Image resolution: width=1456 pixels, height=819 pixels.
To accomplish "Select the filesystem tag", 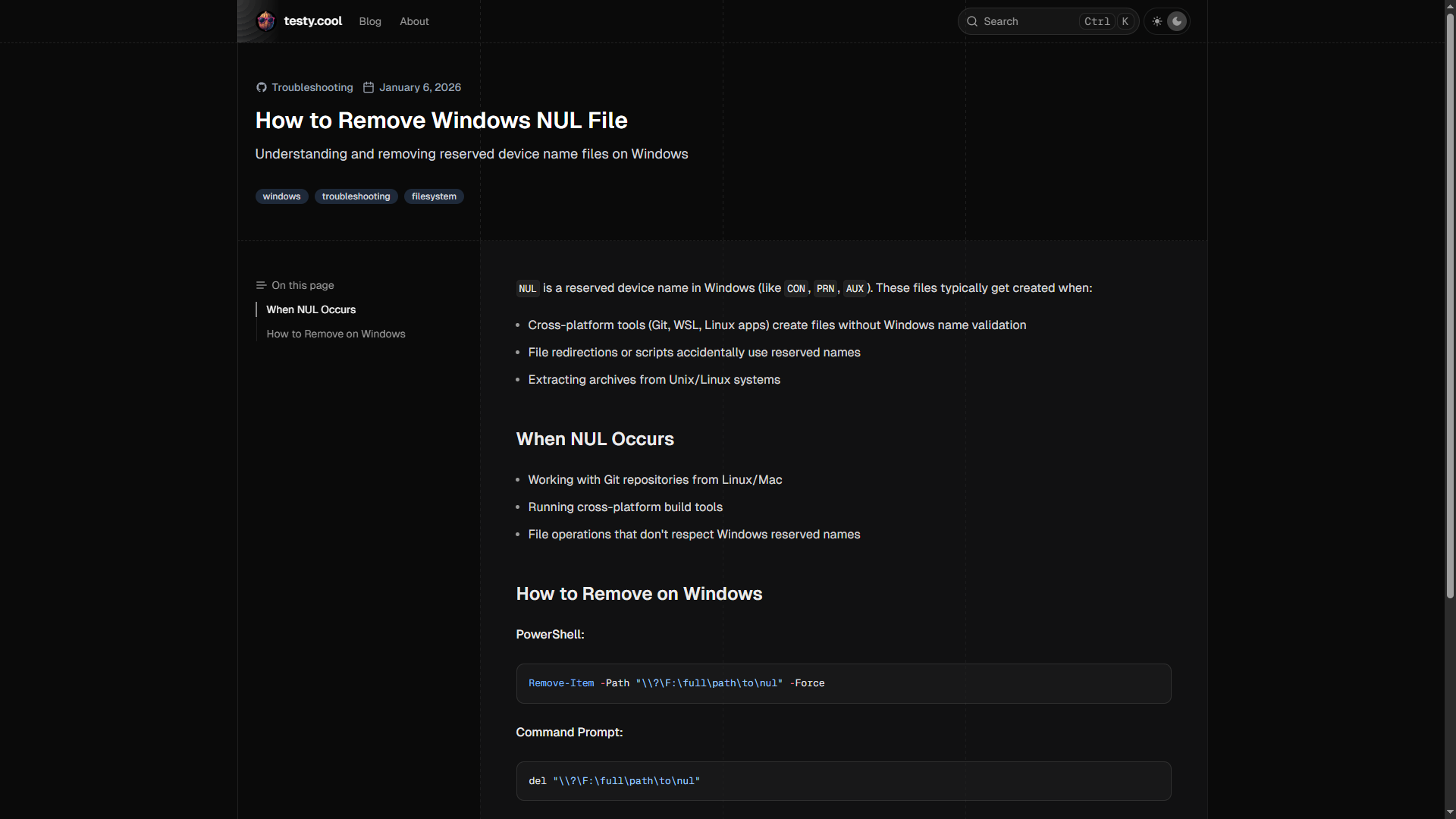I will click(434, 196).
